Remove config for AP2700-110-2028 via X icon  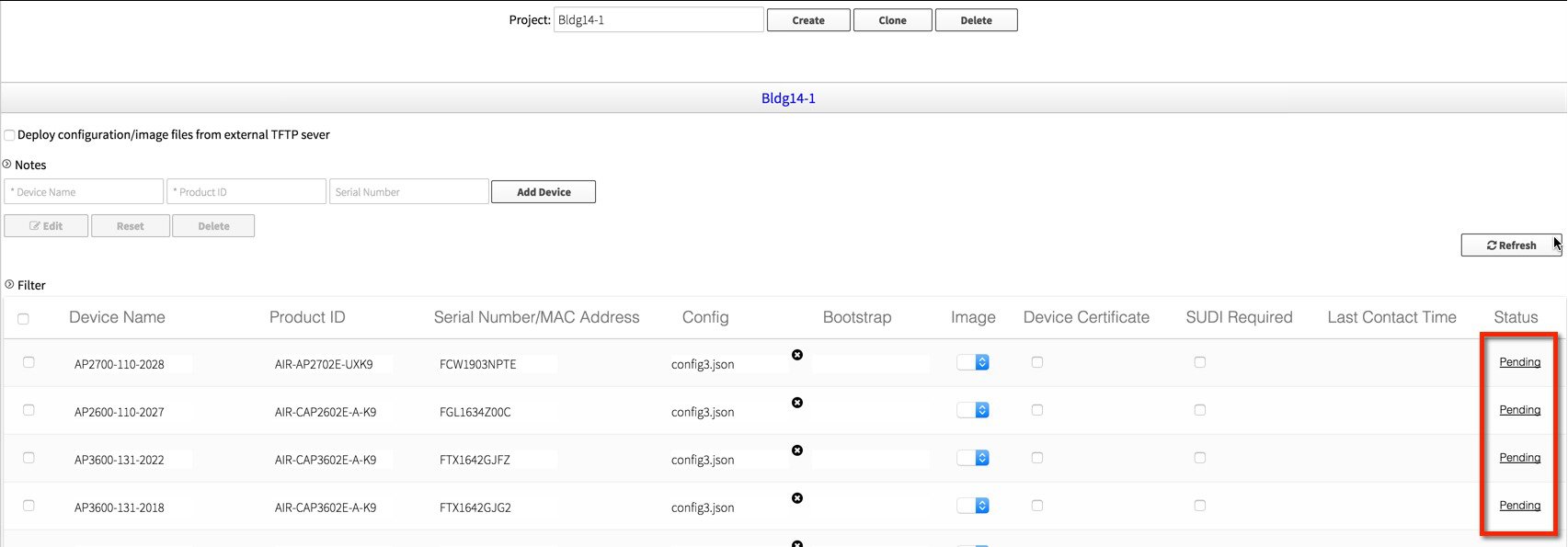pos(797,355)
